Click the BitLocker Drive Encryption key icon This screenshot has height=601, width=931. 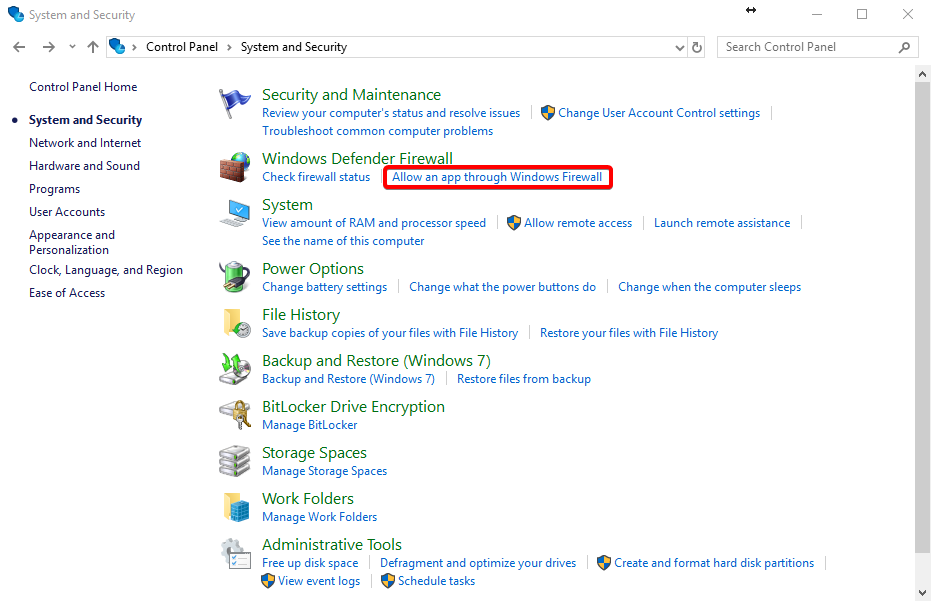point(235,415)
